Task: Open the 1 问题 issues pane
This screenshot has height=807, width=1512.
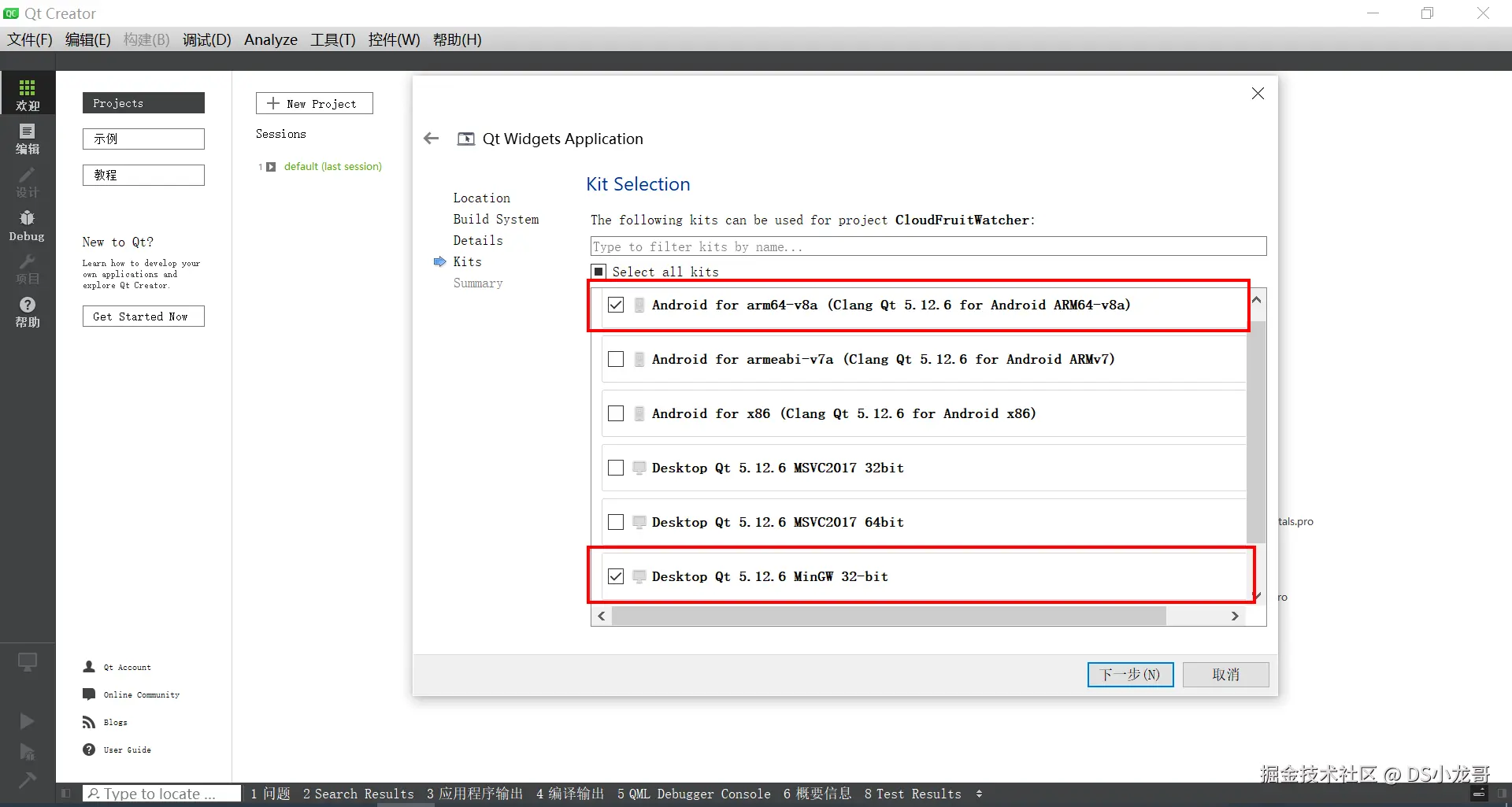Action: tap(270, 794)
